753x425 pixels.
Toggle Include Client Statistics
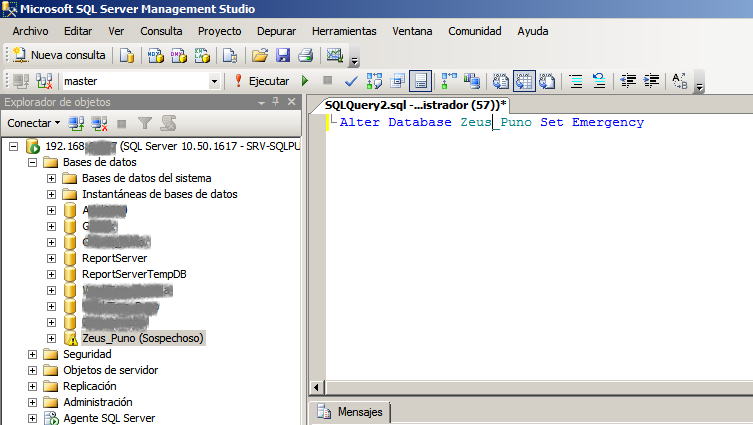(473, 81)
